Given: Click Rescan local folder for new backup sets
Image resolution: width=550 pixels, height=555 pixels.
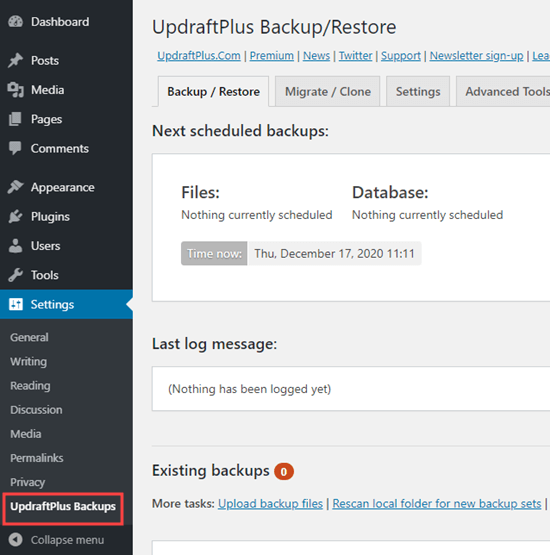Looking at the screenshot, I should pyautogui.click(x=437, y=504).
